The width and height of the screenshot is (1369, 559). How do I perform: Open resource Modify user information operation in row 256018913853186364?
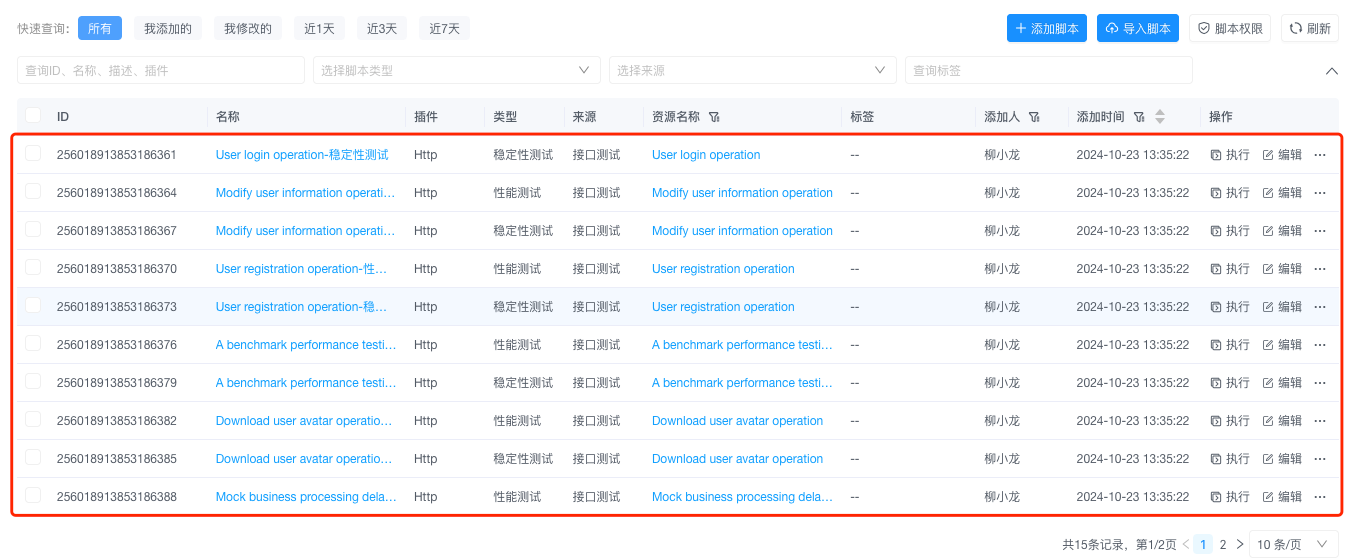coord(742,193)
